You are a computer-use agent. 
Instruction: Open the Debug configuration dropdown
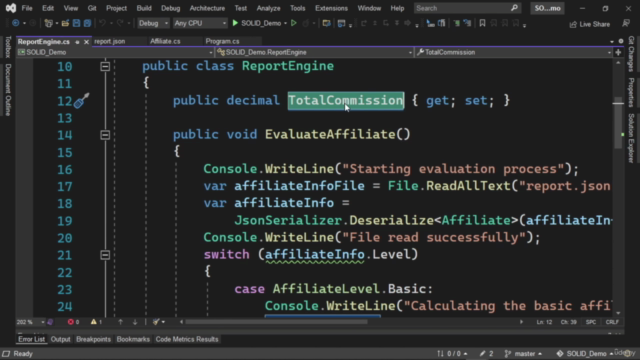click(153, 23)
